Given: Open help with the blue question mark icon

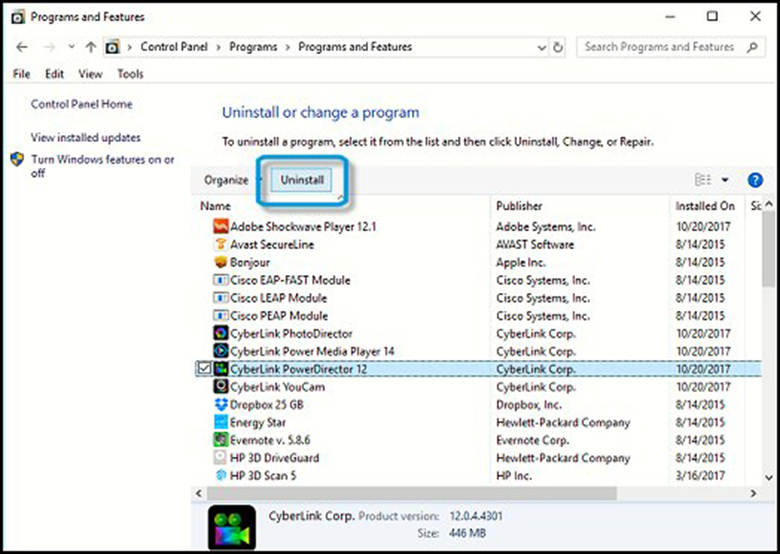Looking at the screenshot, I should tap(755, 180).
